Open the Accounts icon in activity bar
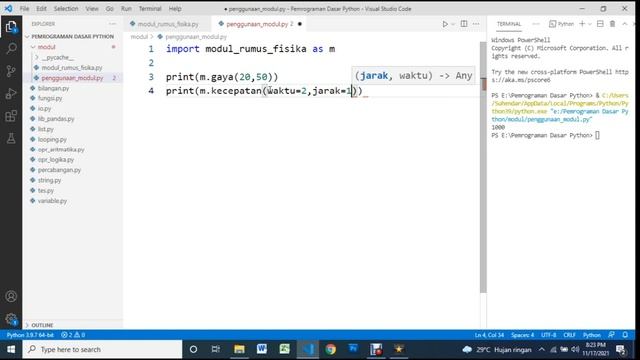640x360 pixels. (x=11, y=296)
